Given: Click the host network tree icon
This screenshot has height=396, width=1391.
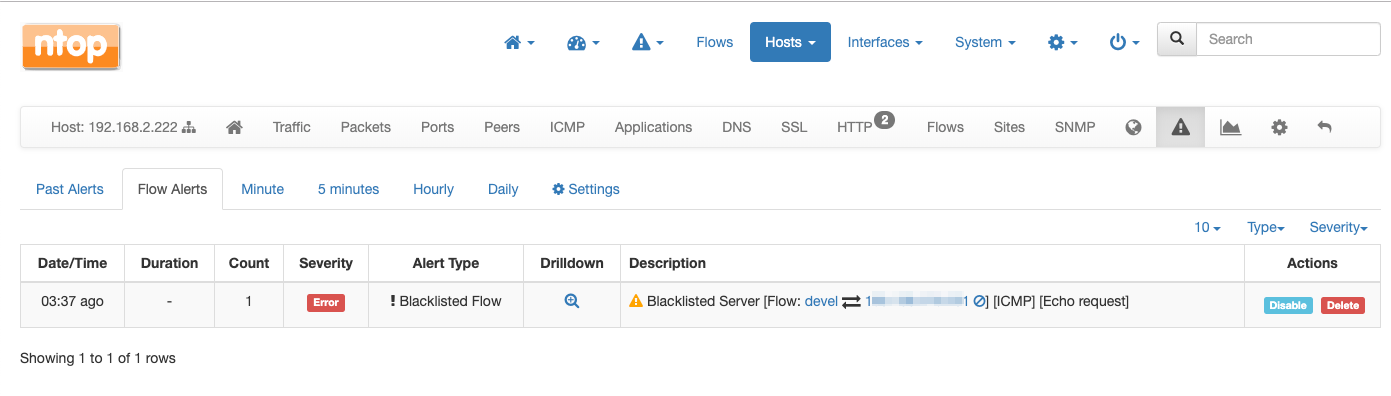Looking at the screenshot, I should (x=189, y=127).
